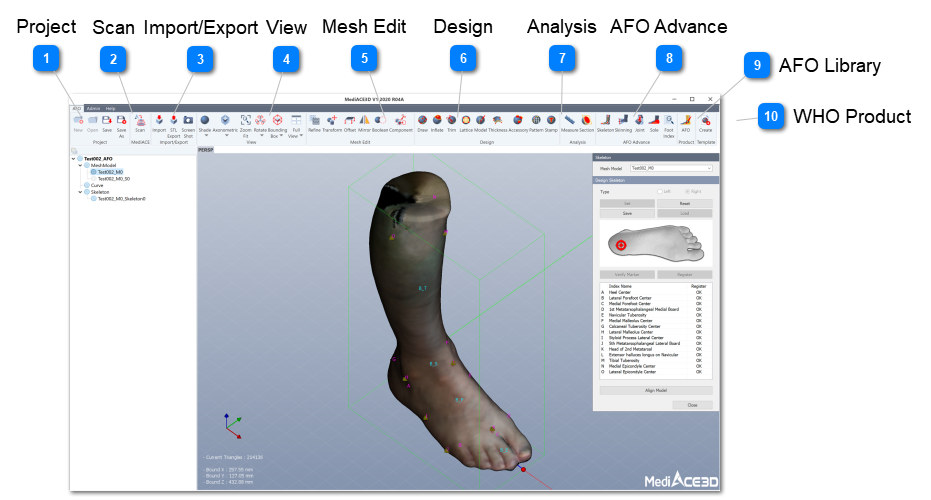Take a Screen Shot of the view
The width and height of the screenshot is (931, 500).
point(188,126)
